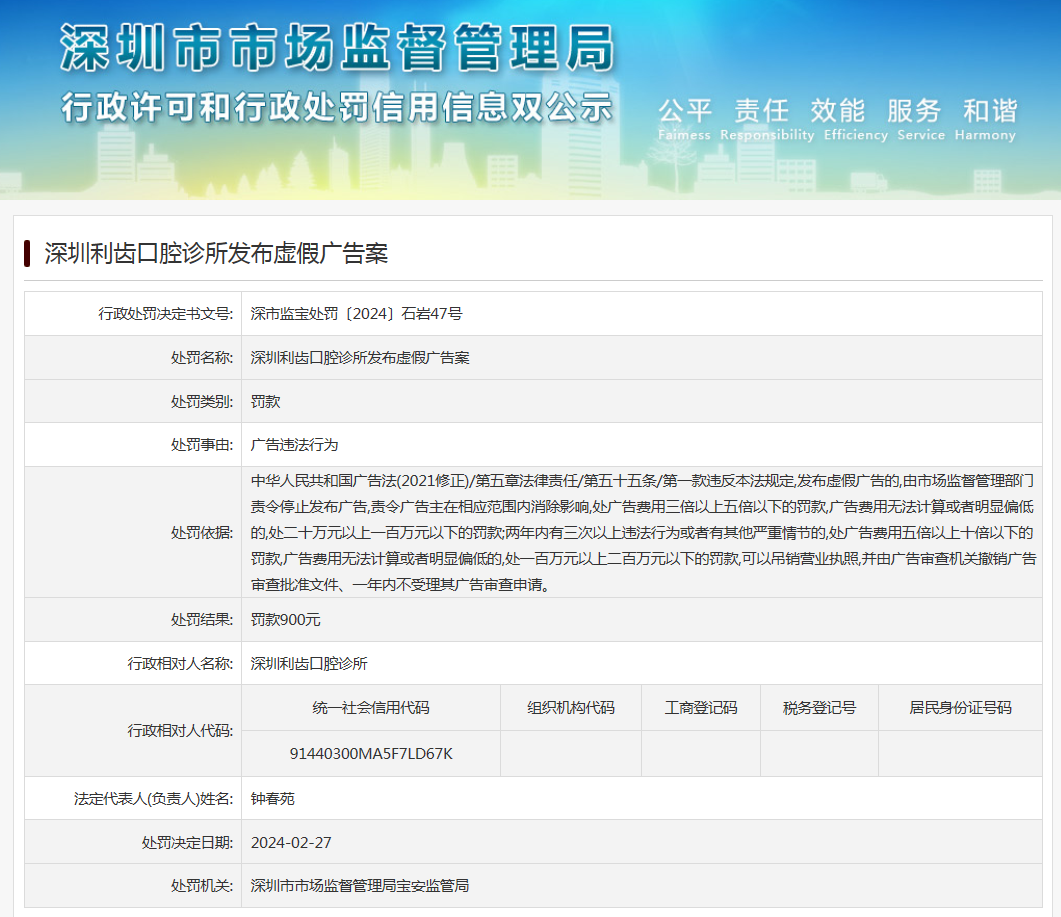Click the 统一社会信用代码 column header

(x=371, y=707)
